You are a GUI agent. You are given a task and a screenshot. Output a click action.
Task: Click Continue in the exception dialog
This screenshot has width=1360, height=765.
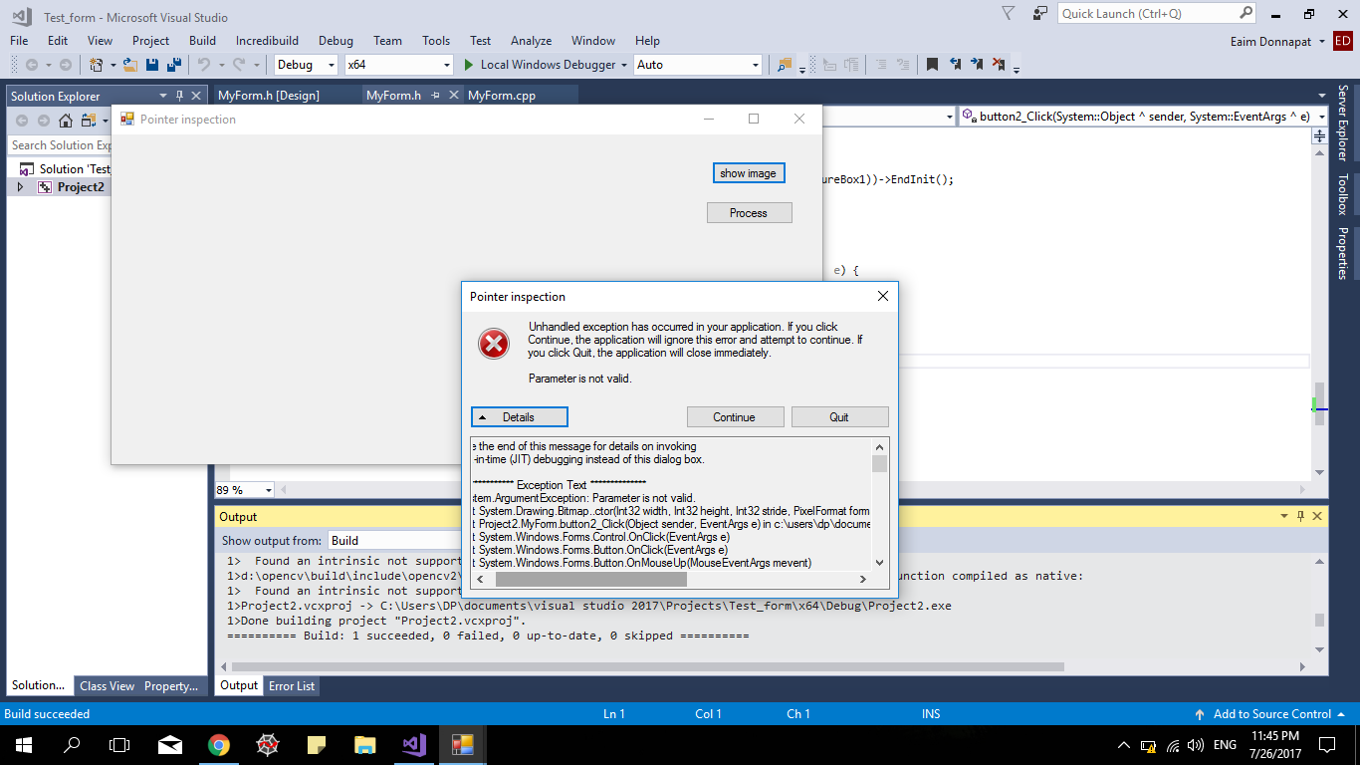(735, 417)
